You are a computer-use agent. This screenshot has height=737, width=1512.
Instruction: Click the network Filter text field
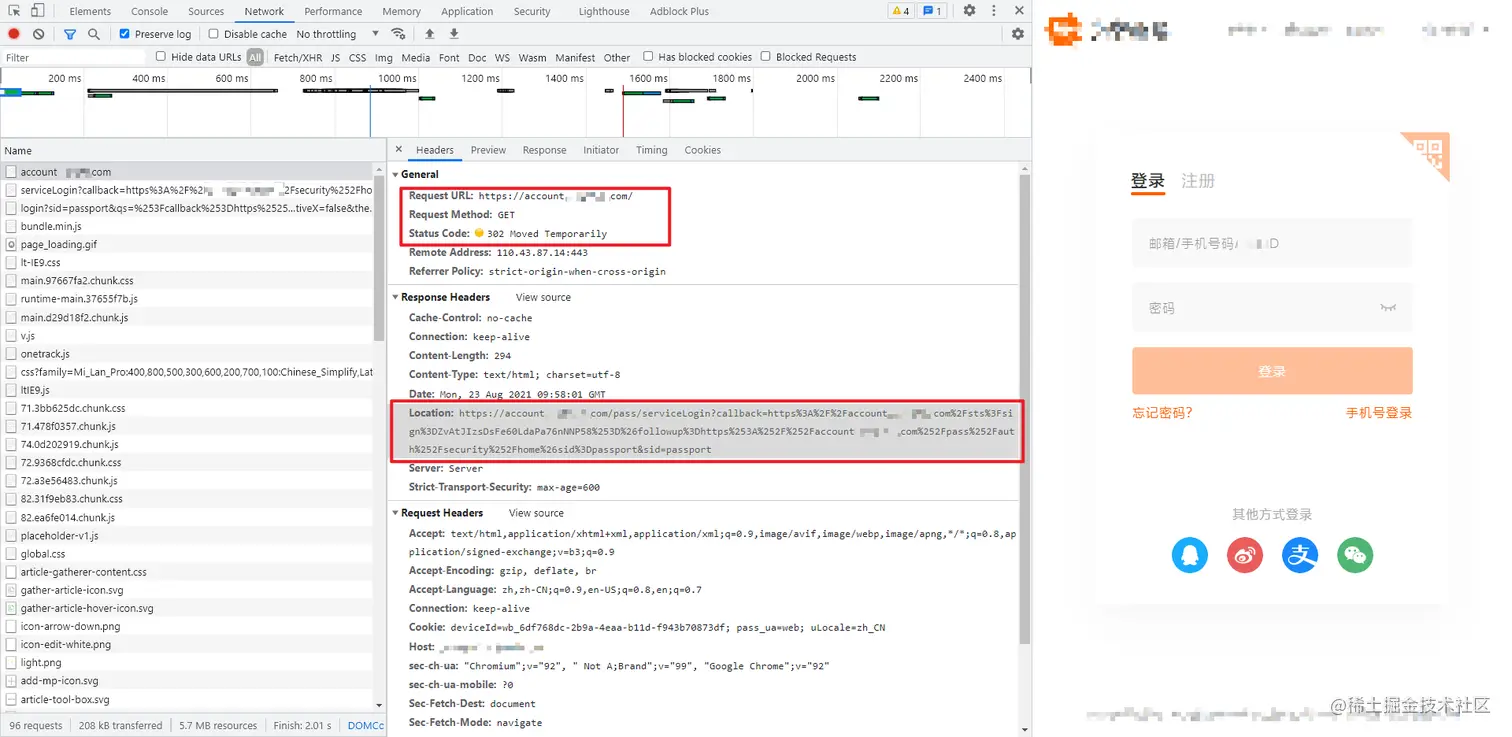(x=74, y=57)
